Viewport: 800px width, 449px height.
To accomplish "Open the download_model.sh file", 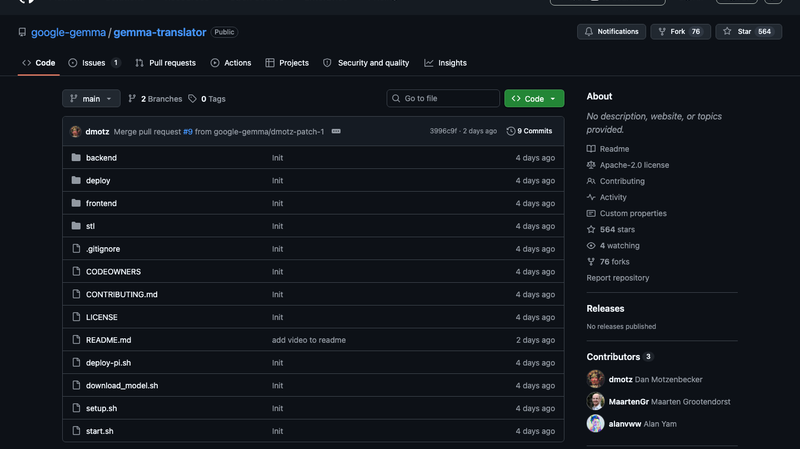I will [x=122, y=386].
